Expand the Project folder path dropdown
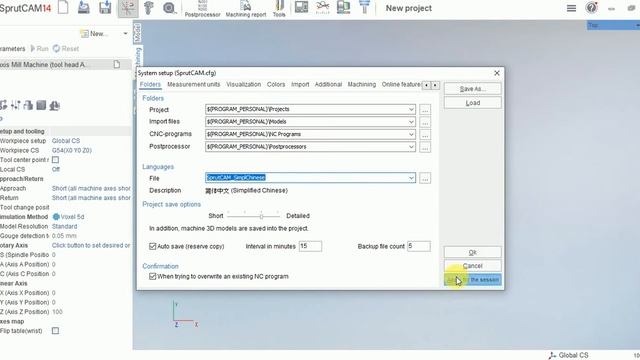 tap(411, 109)
